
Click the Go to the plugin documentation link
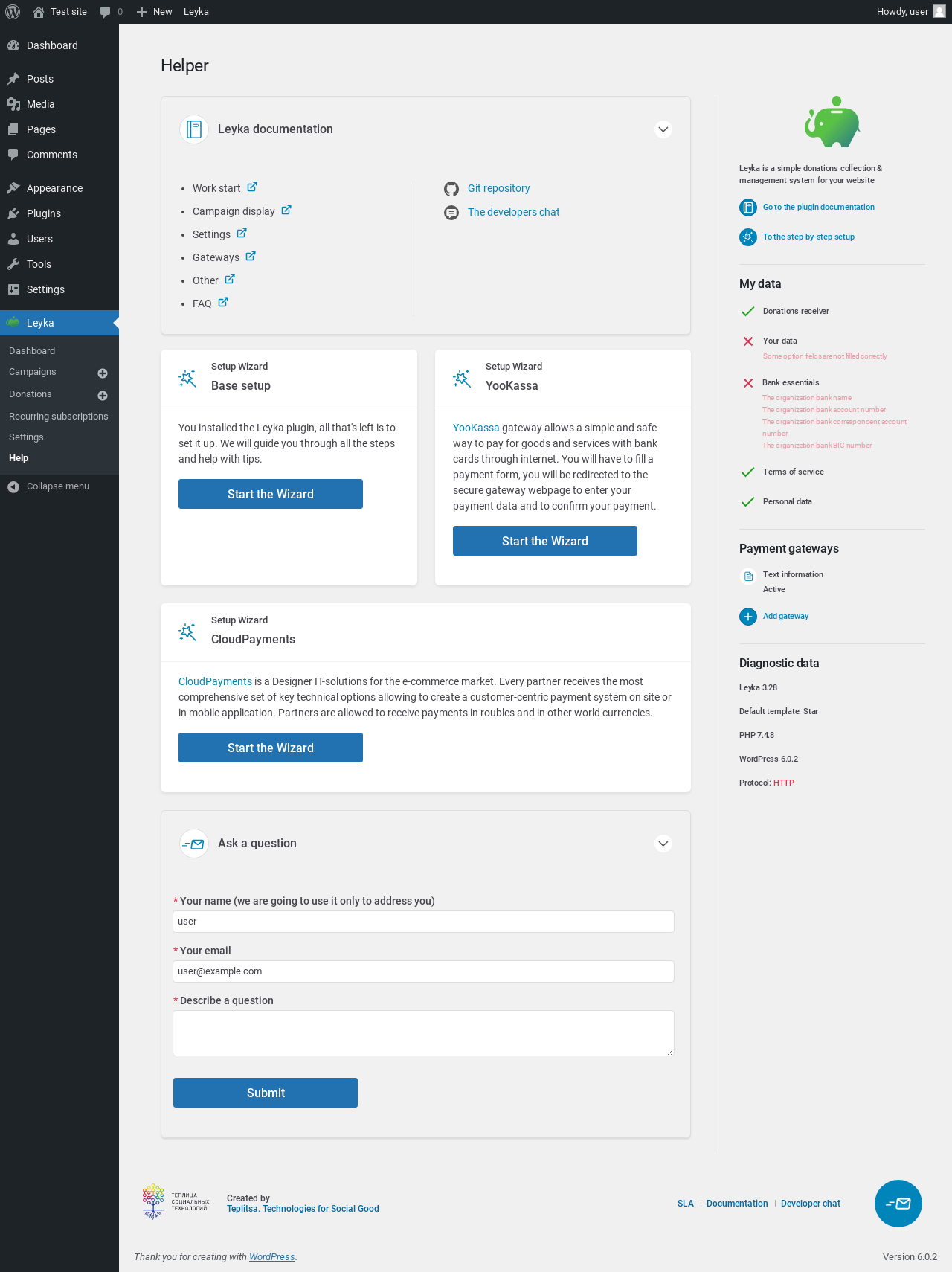[819, 208]
